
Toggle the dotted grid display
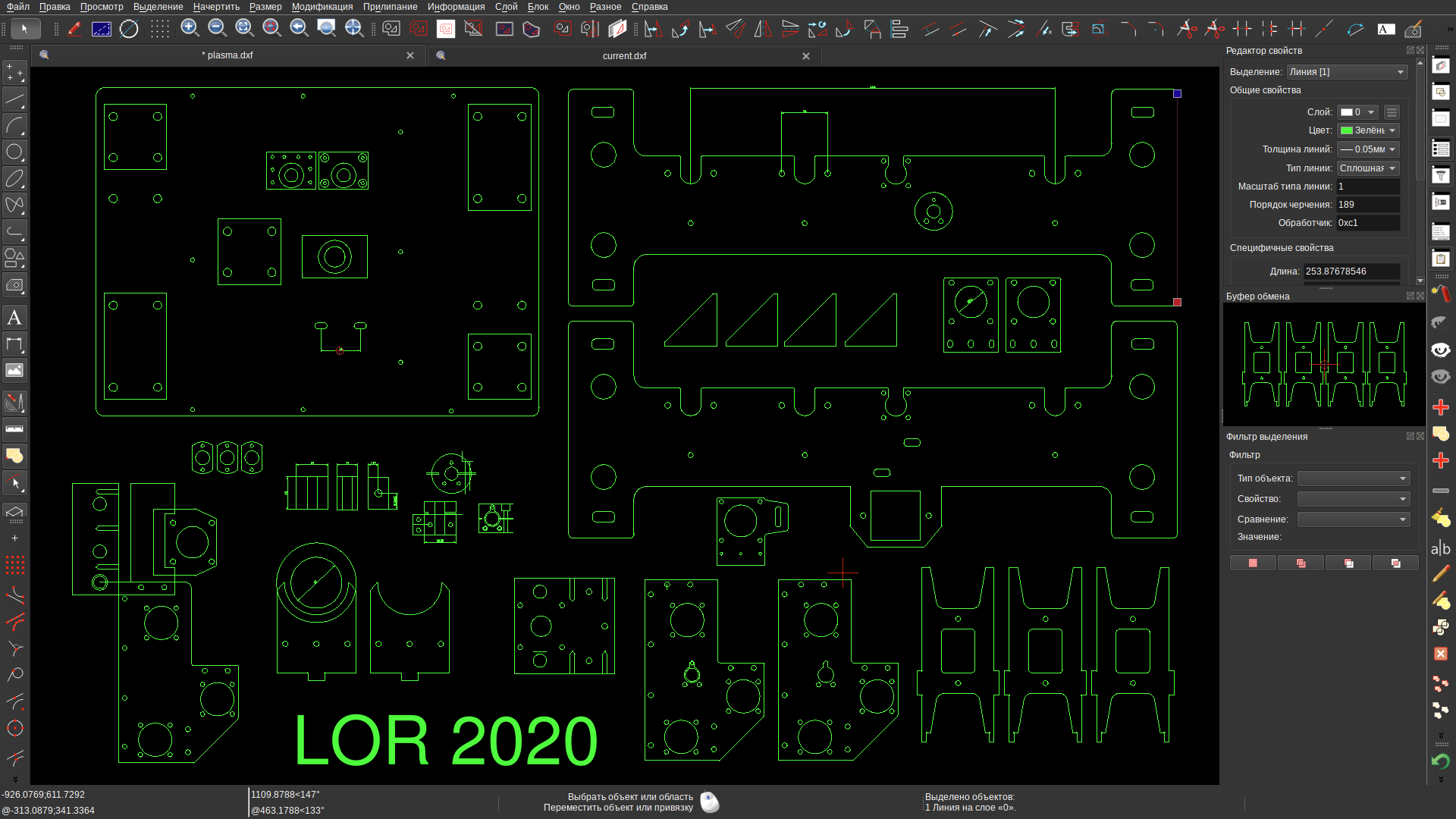click(159, 29)
